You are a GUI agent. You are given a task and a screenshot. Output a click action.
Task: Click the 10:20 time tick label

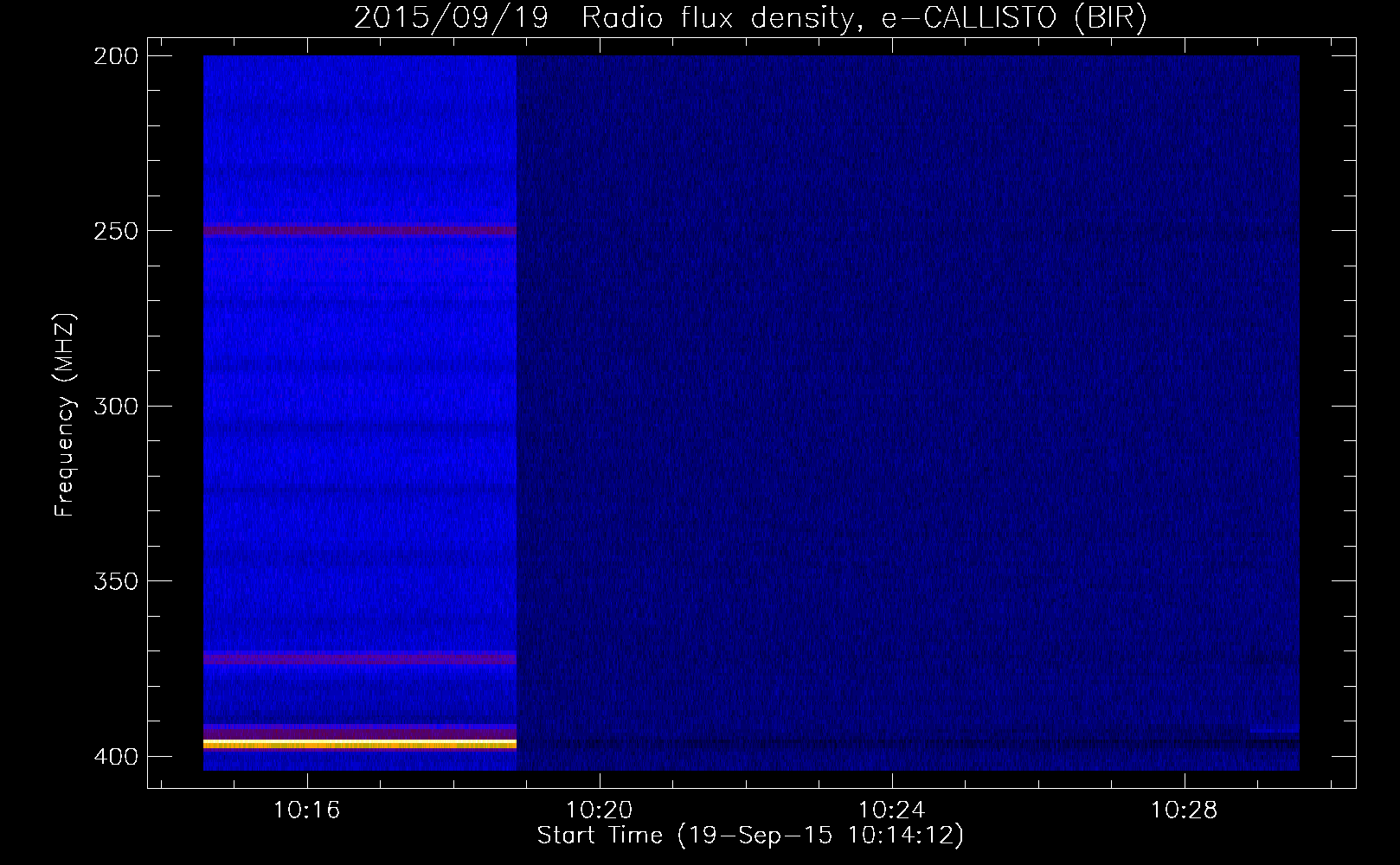point(599,811)
